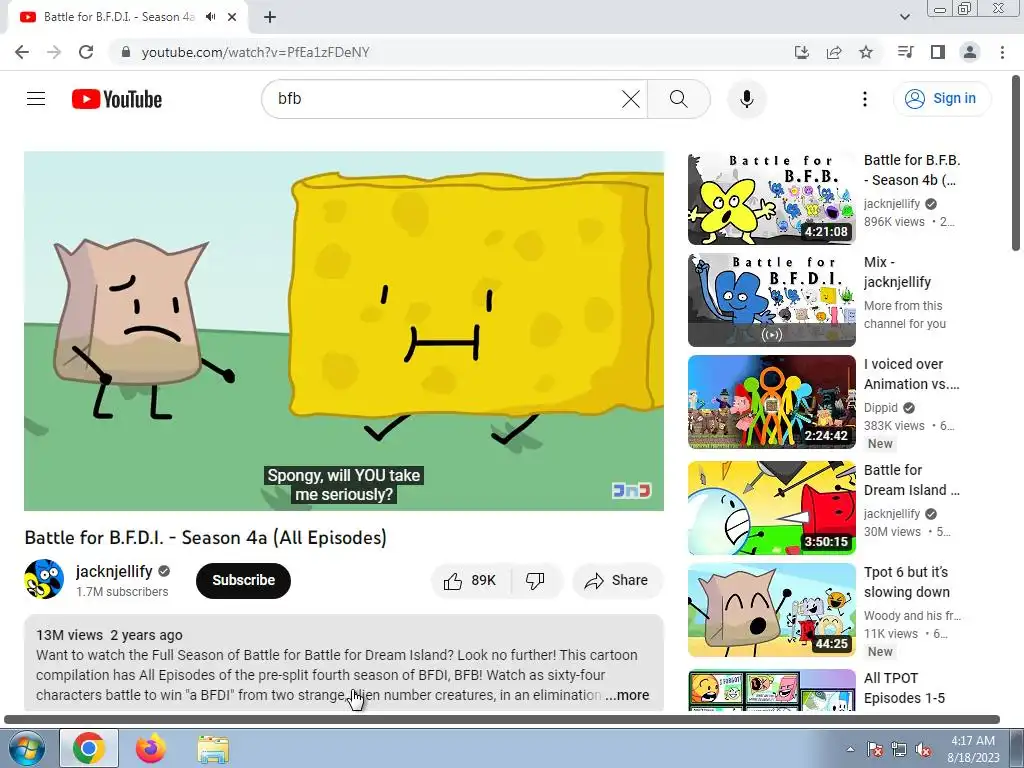Open media control toolbar icon
Screen dimensions: 1024x768
click(905, 52)
